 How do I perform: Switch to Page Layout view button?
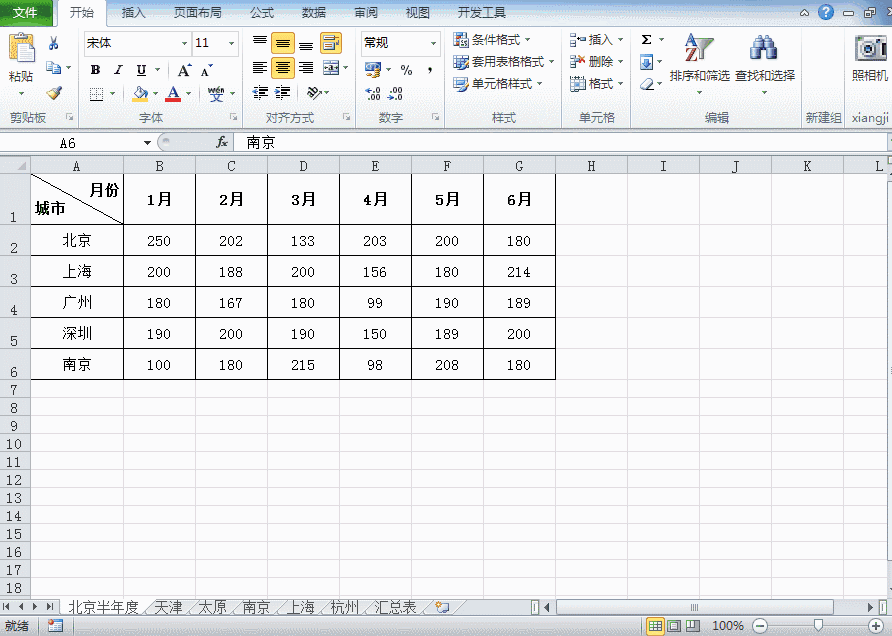674,626
